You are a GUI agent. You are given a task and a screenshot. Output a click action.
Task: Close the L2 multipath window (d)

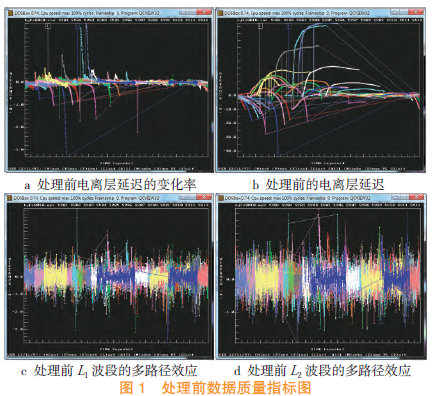point(417,197)
